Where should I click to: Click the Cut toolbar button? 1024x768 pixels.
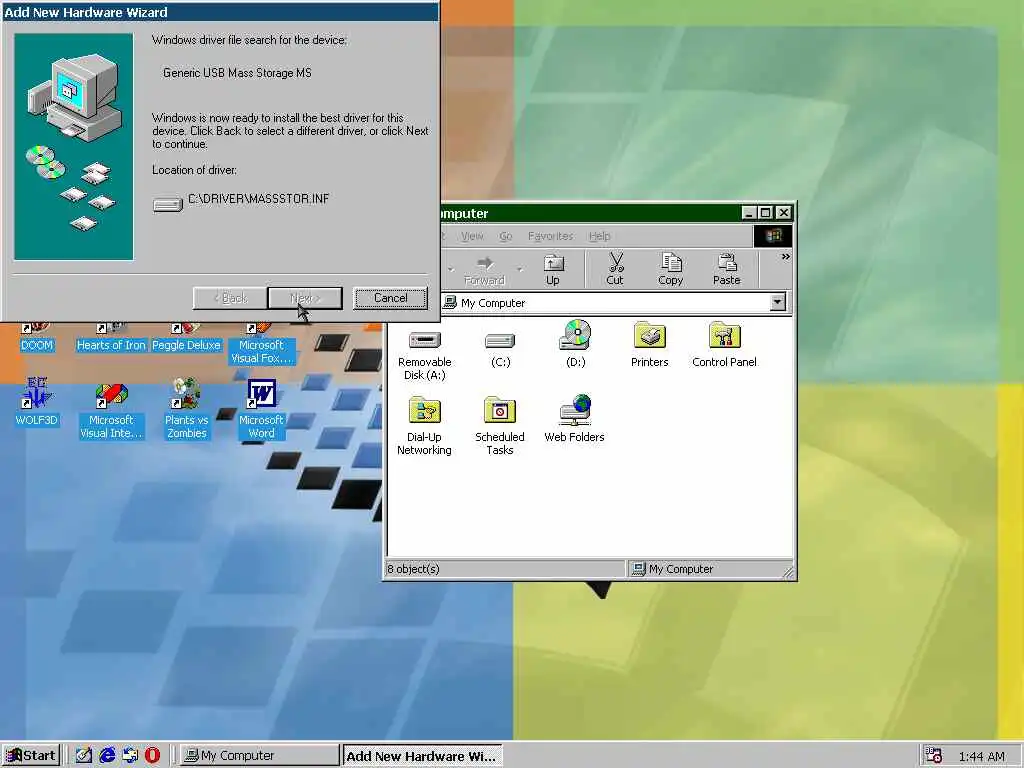(615, 270)
